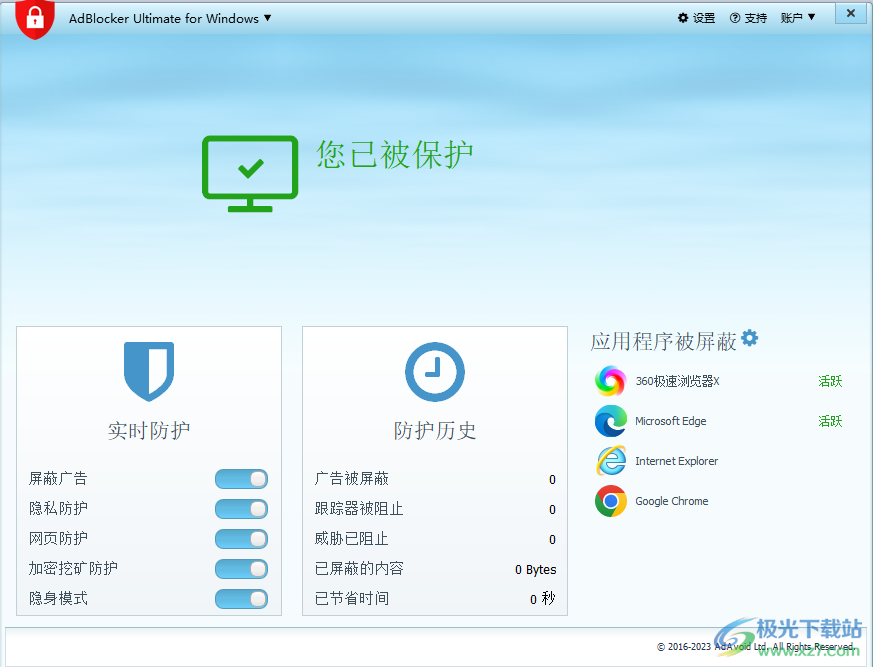Click the green protected monitor icon

click(x=249, y=172)
